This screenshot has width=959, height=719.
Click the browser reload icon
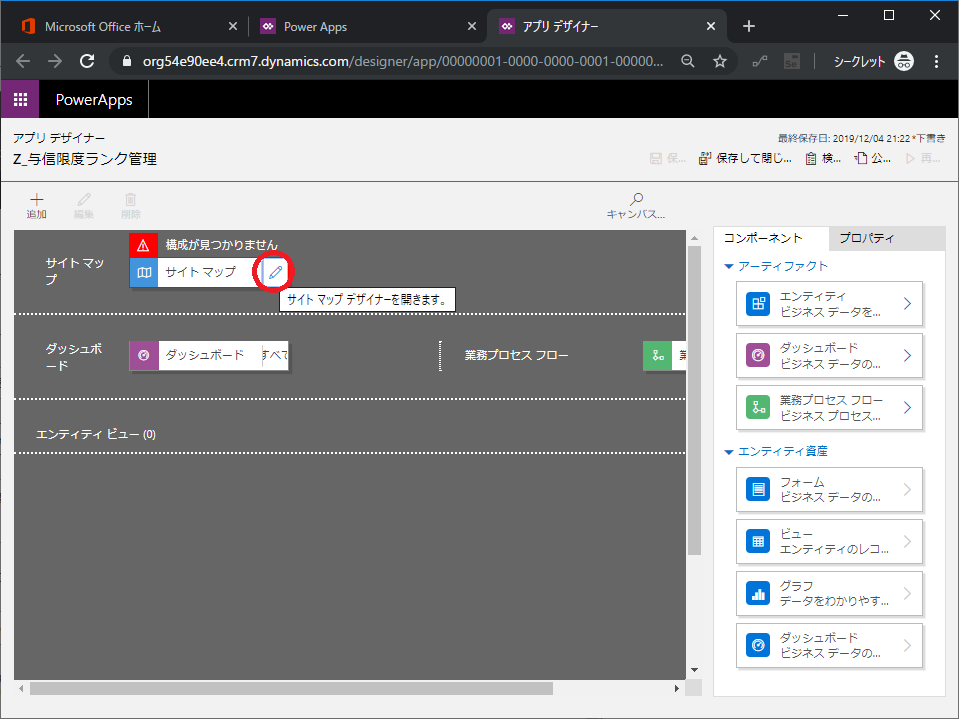pyautogui.click(x=87, y=61)
